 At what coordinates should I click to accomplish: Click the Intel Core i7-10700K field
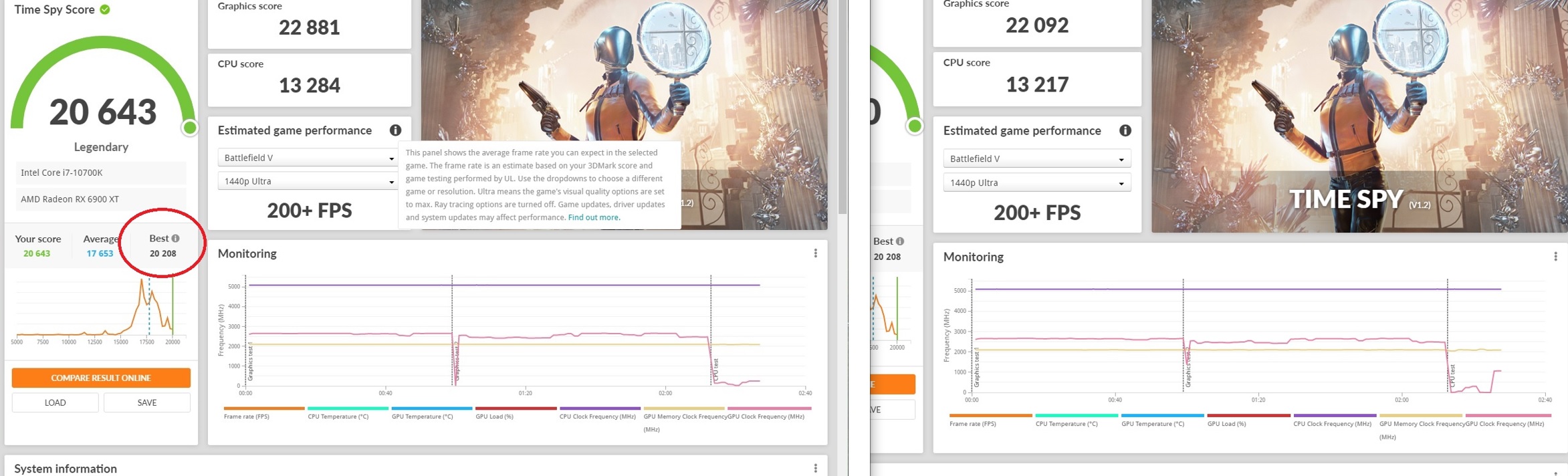click(x=101, y=172)
